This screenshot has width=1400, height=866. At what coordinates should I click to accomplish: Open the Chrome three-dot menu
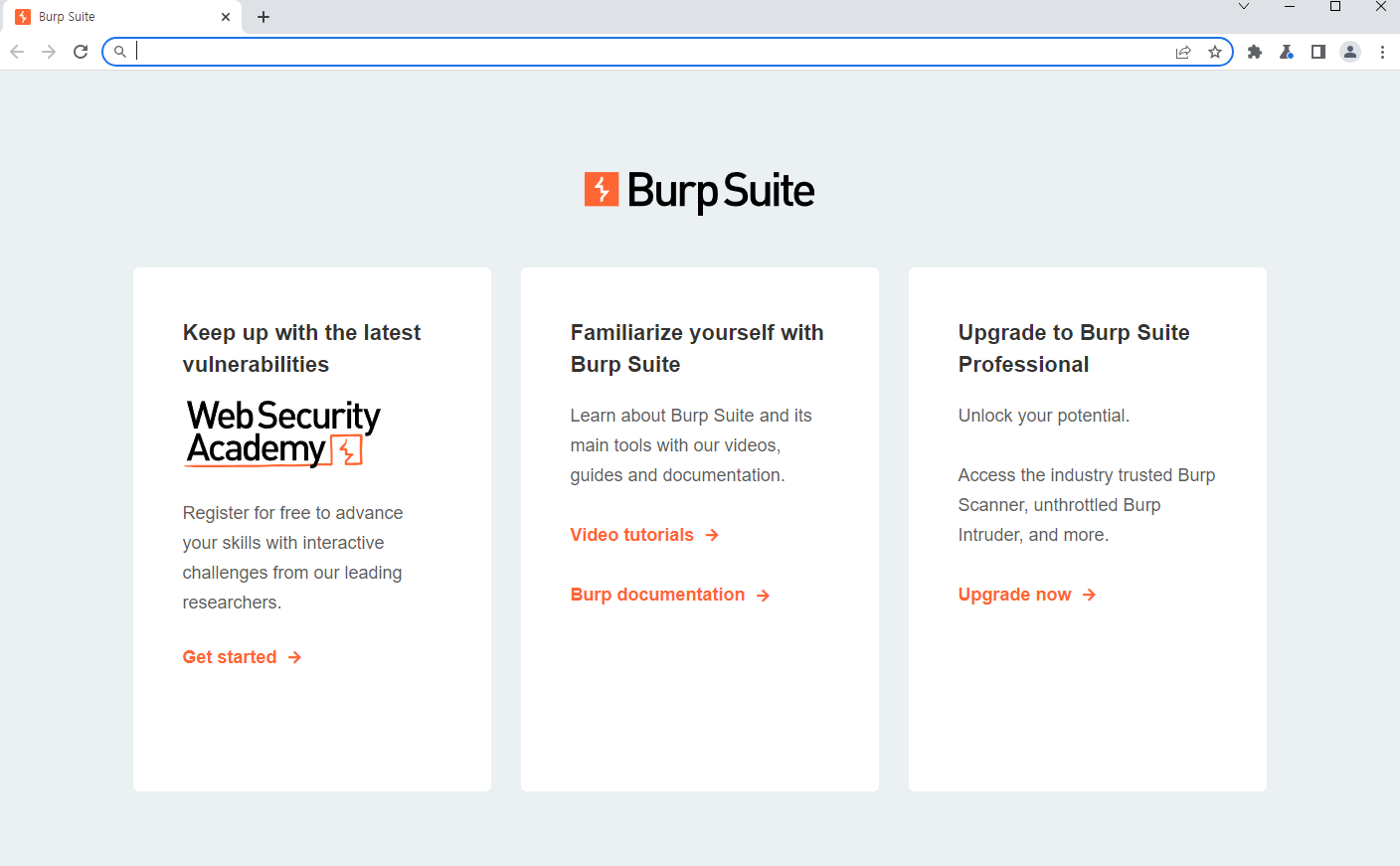tap(1382, 52)
